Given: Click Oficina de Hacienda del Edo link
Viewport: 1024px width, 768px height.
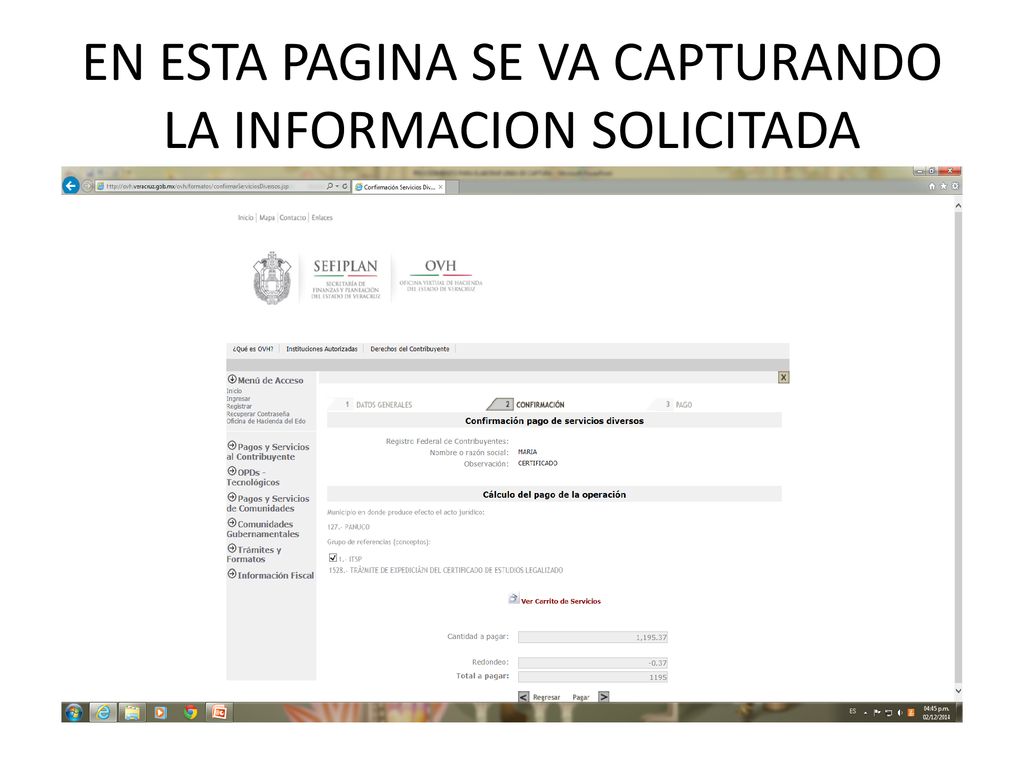Looking at the screenshot, I should point(266,421).
